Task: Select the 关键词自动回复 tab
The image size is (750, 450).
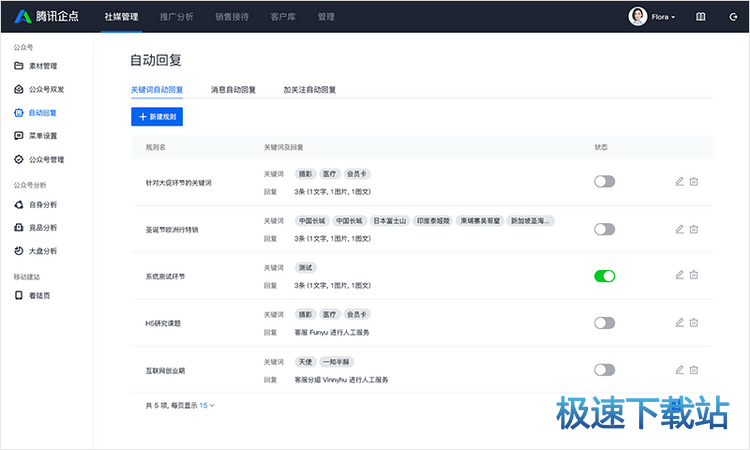Action: pos(157,90)
